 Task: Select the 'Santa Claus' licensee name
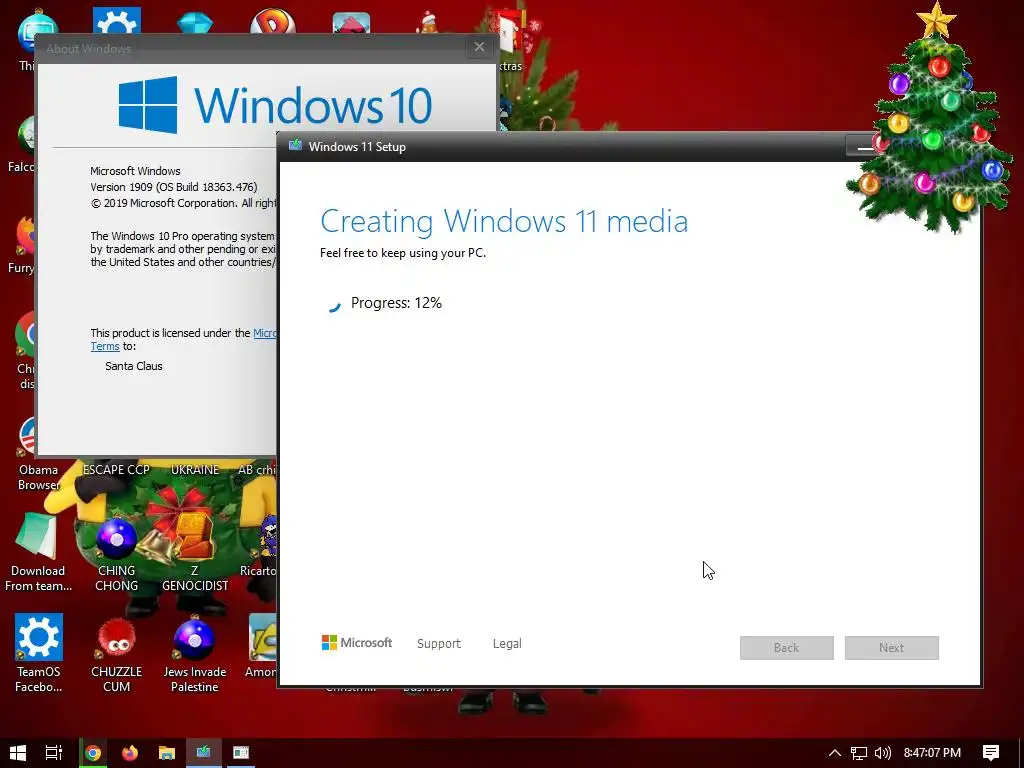point(134,366)
